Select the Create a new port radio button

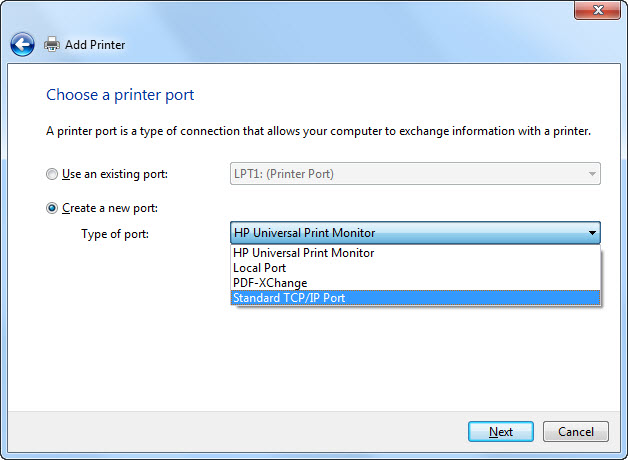point(53,208)
